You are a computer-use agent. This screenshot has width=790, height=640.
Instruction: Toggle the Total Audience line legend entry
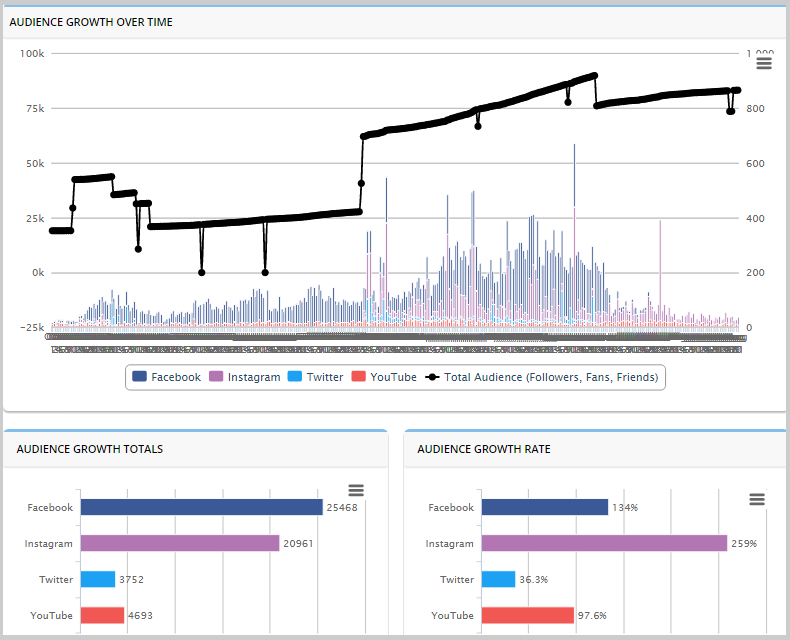click(543, 377)
